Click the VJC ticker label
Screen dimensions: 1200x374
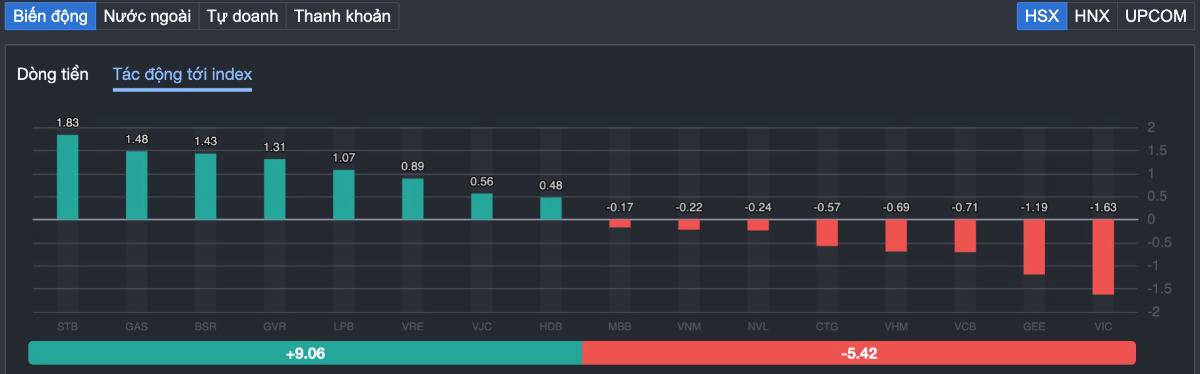tap(482, 327)
